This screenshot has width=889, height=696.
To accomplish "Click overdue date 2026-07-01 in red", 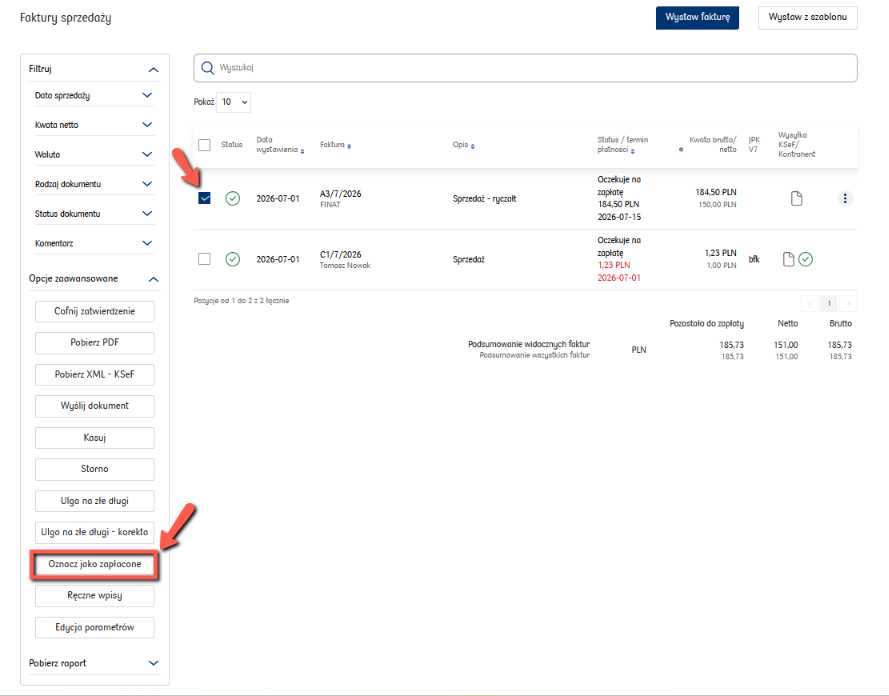I will click(619, 278).
